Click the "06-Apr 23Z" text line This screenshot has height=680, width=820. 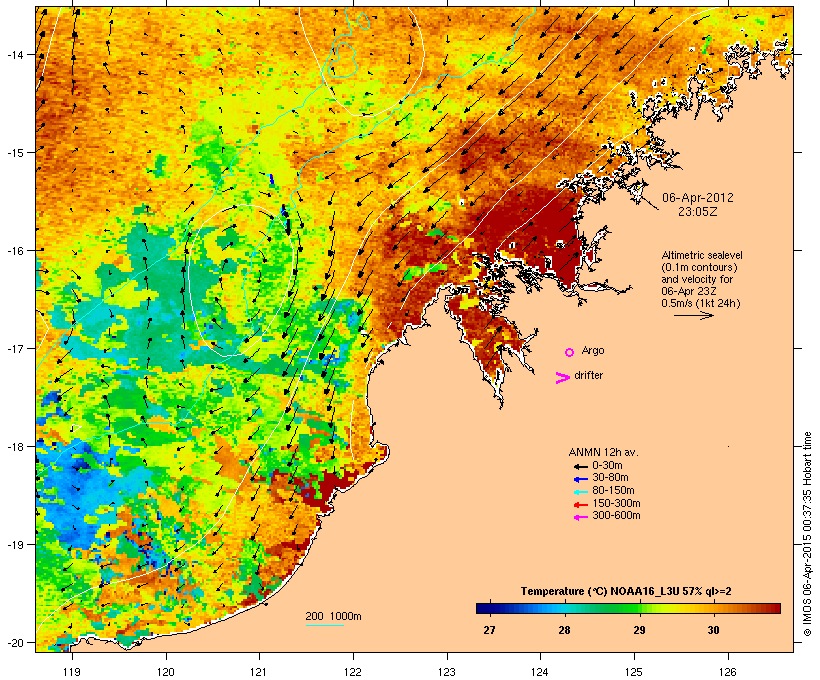[689, 291]
